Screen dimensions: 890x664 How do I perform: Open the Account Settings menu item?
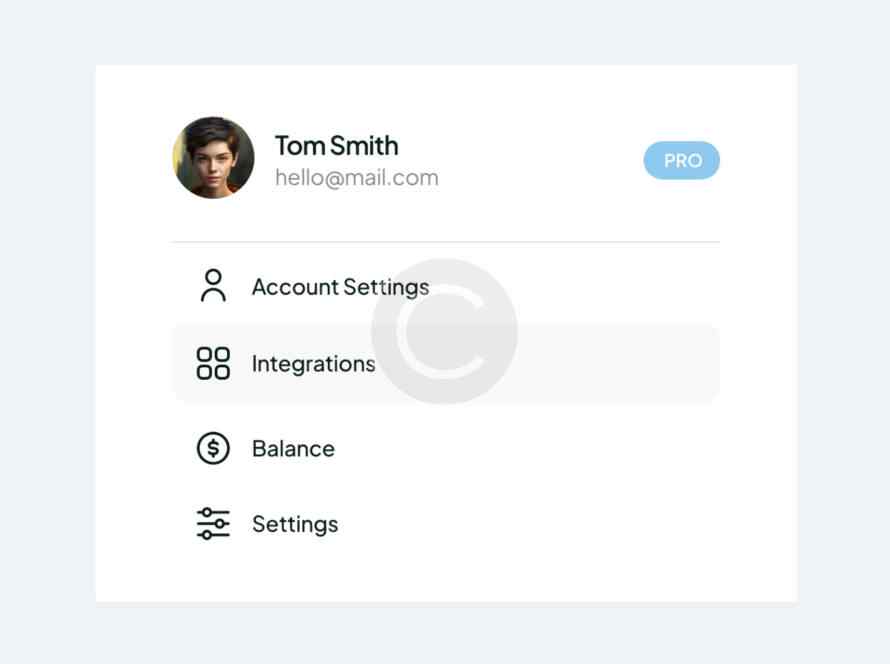340,287
